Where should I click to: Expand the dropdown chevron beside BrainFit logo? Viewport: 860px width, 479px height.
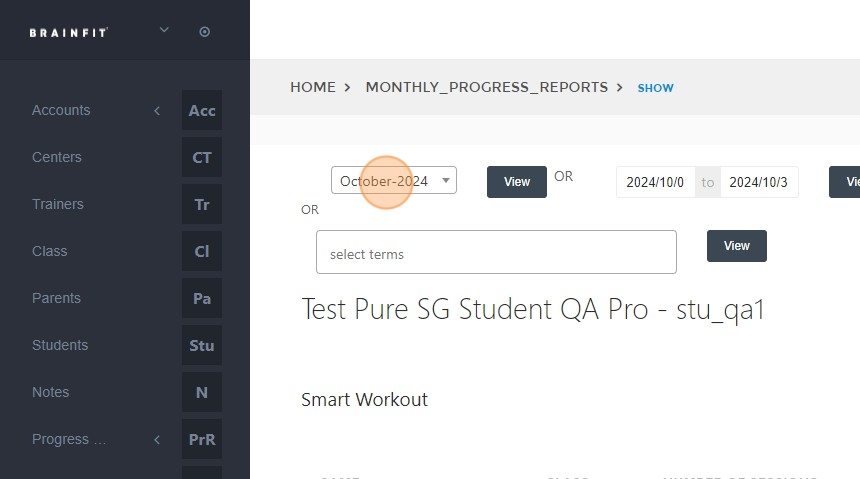coord(164,30)
